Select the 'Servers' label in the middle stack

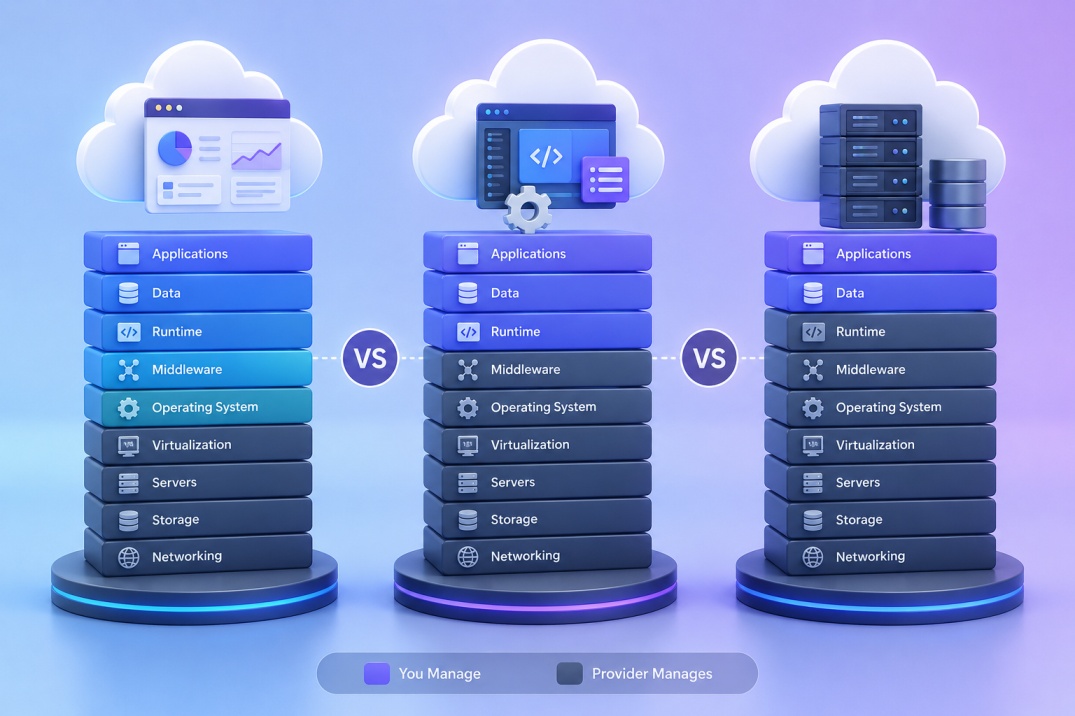coord(513,483)
